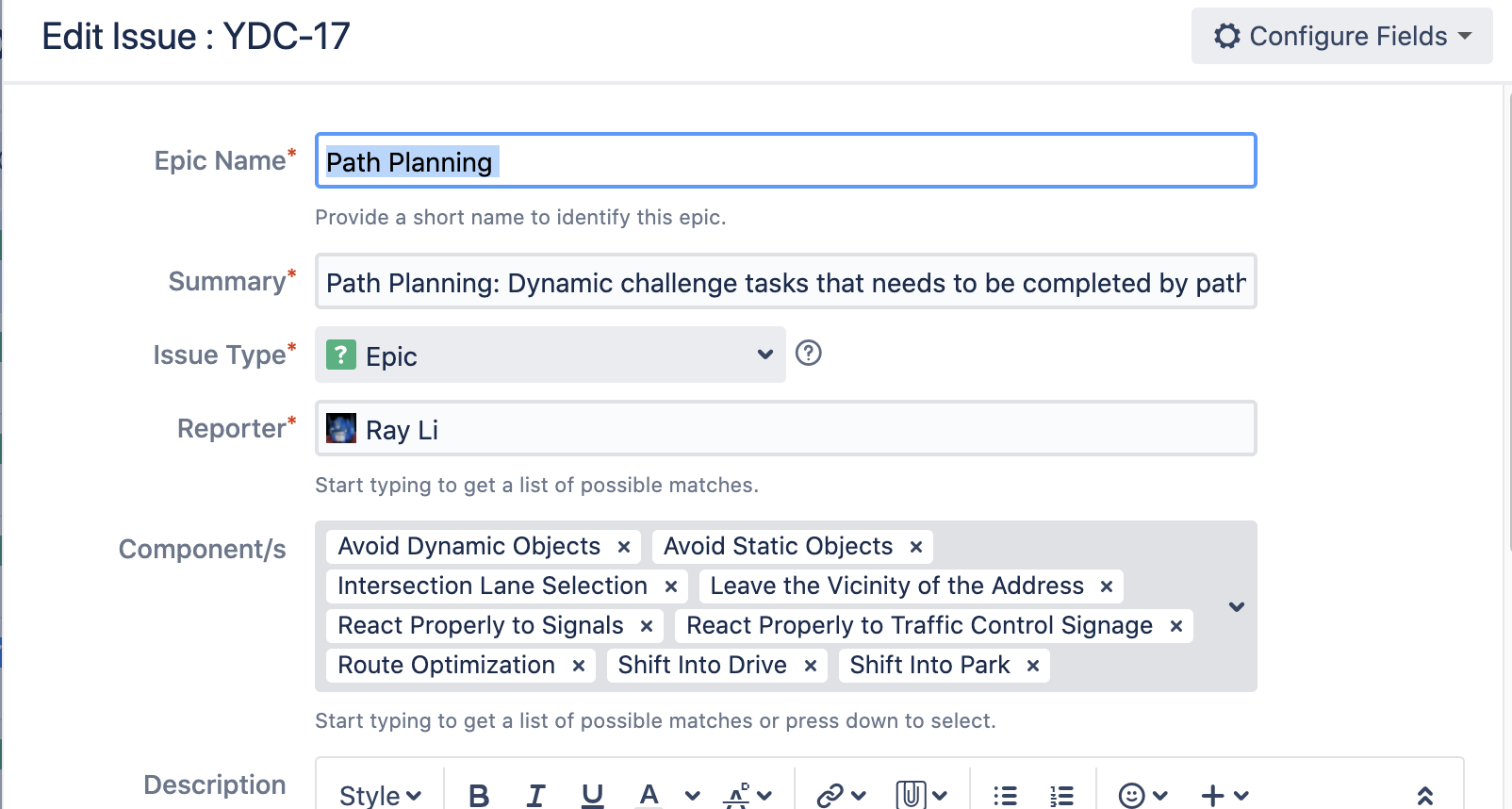Image resolution: width=1512 pixels, height=809 pixels.
Task: Toggle italic formatting
Action: 535,795
